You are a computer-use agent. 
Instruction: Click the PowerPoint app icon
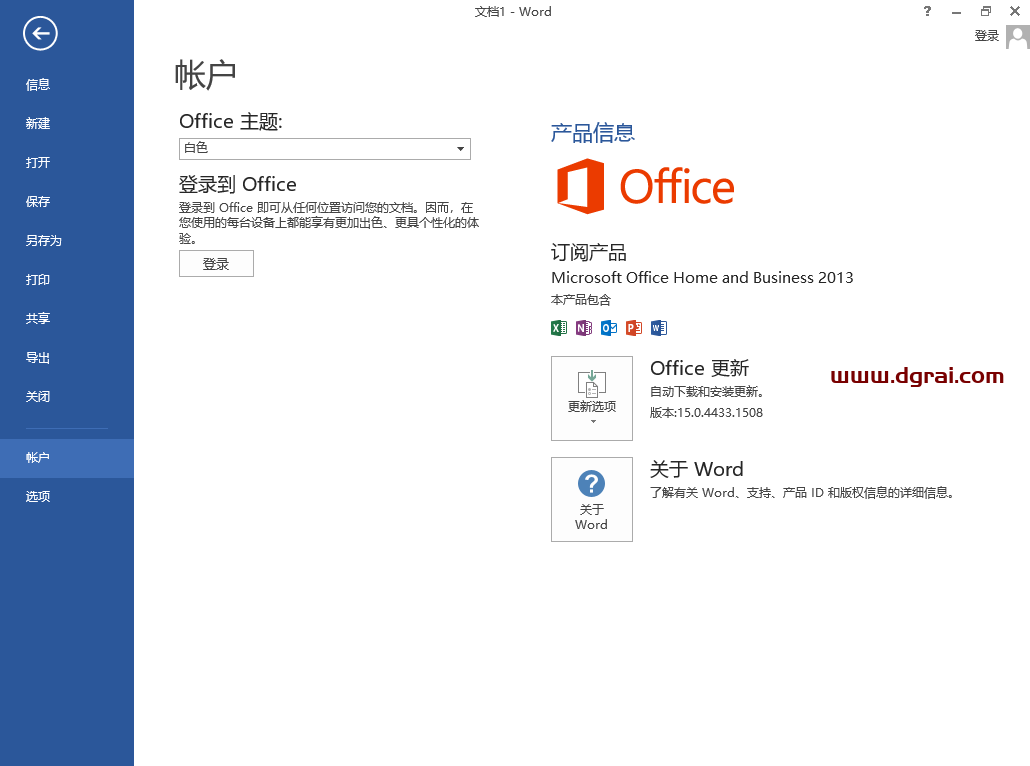tap(634, 328)
